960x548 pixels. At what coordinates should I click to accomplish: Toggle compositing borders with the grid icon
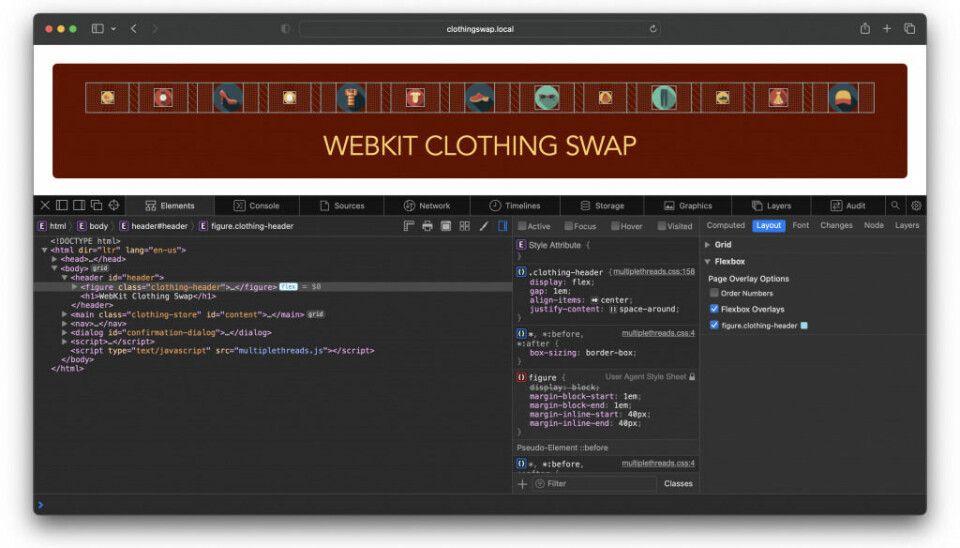(465, 226)
